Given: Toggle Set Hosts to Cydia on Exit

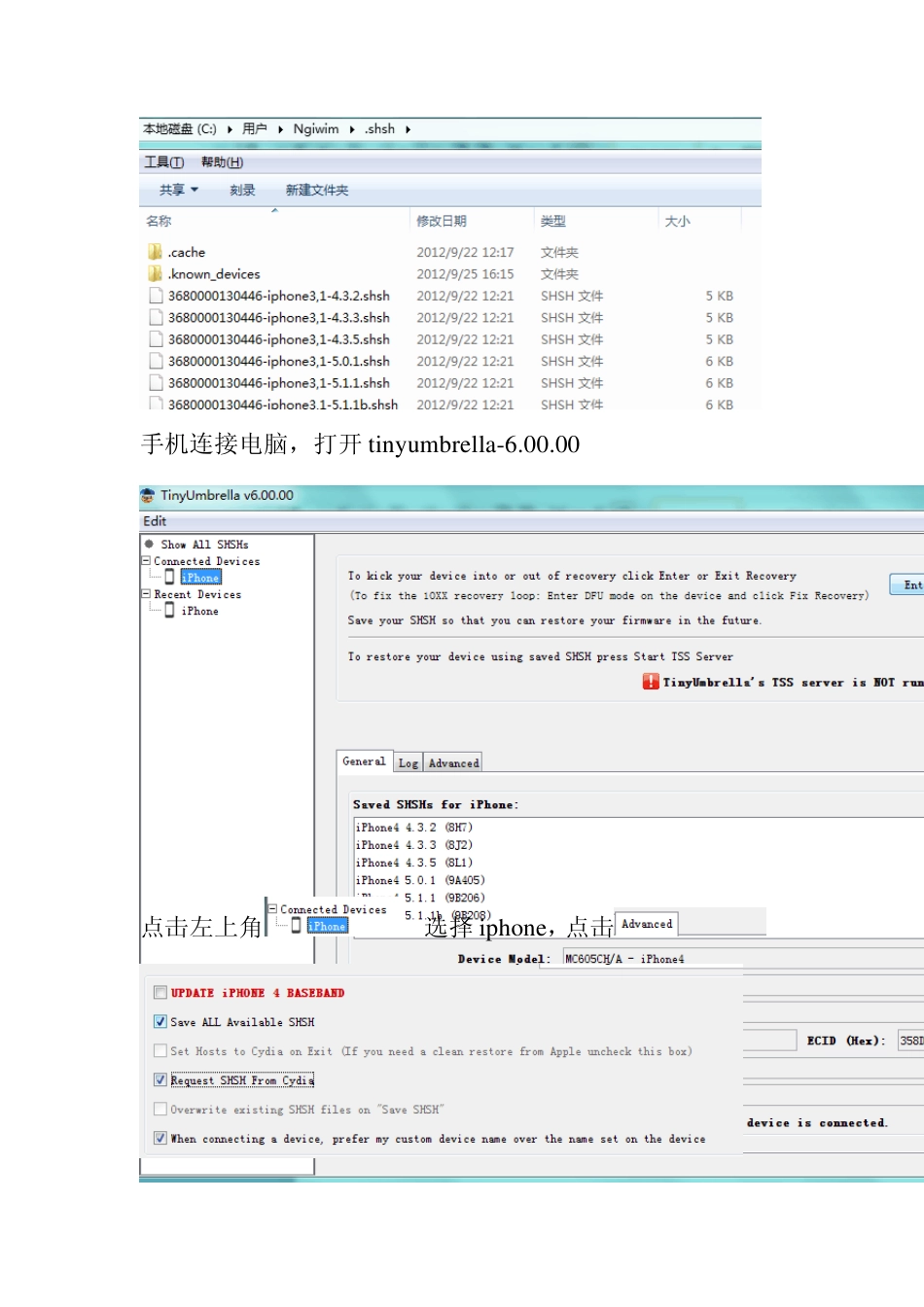Looking at the screenshot, I should pyautogui.click(x=160, y=1051).
